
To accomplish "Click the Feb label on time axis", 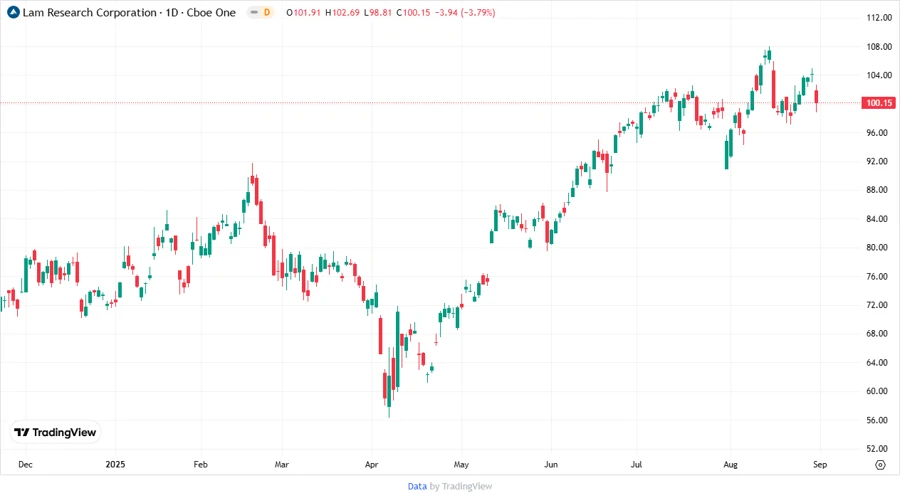I will (200, 464).
